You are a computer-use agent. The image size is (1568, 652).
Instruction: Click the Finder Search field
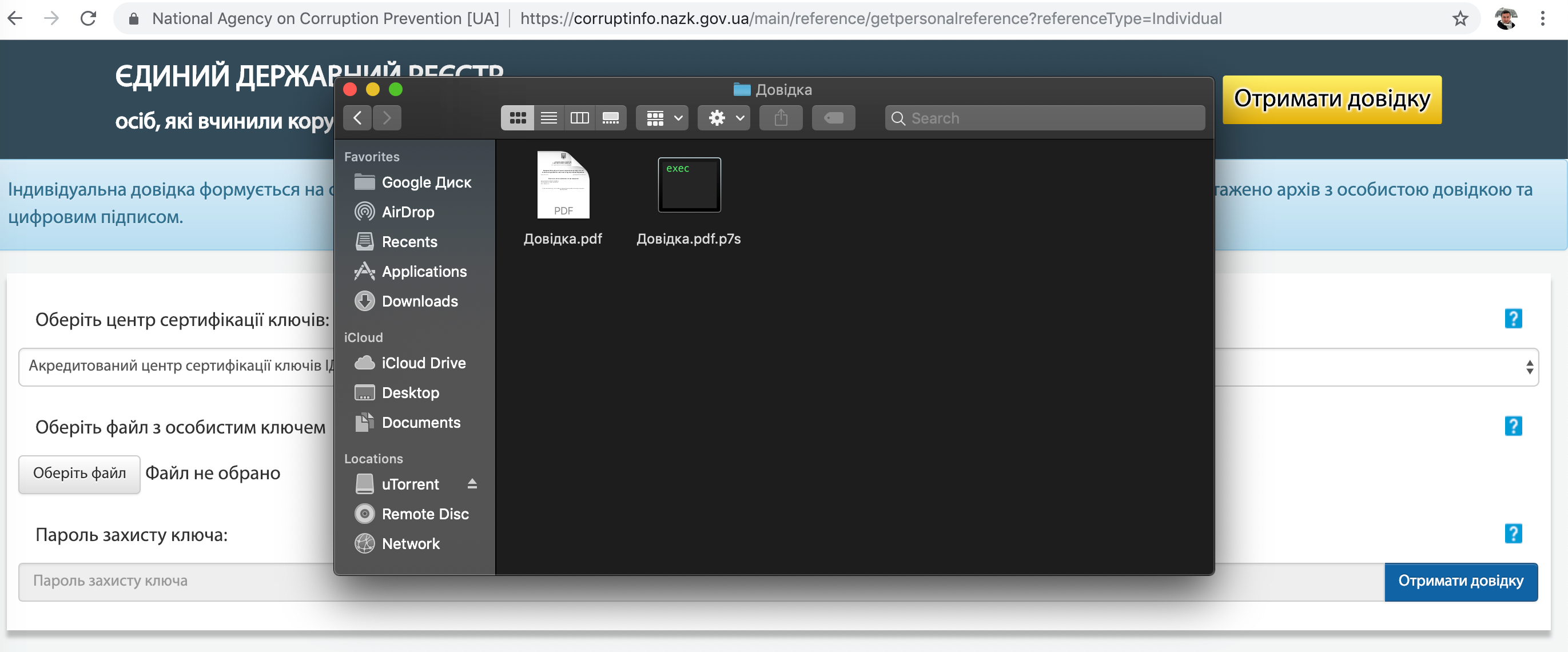pos(1045,118)
